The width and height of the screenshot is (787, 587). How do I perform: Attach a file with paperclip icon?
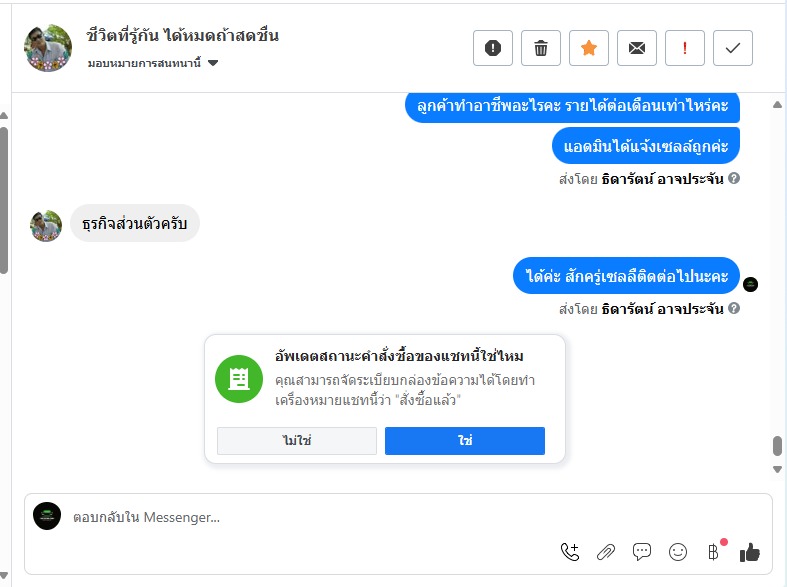606,551
